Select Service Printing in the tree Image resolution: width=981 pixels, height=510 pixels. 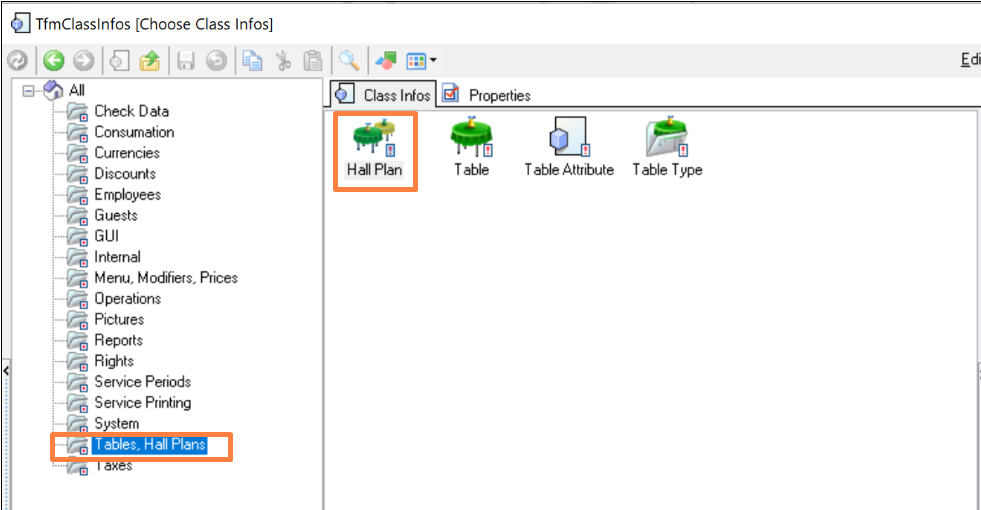click(x=143, y=402)
